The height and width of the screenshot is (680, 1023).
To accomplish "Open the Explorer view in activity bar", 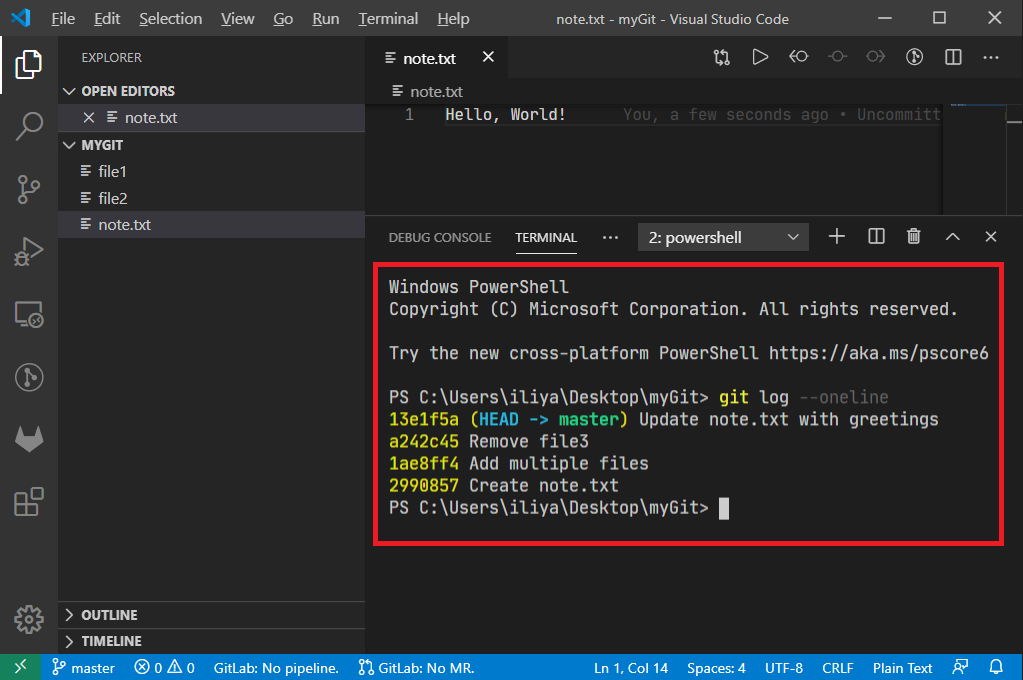I will click(29, 64).
